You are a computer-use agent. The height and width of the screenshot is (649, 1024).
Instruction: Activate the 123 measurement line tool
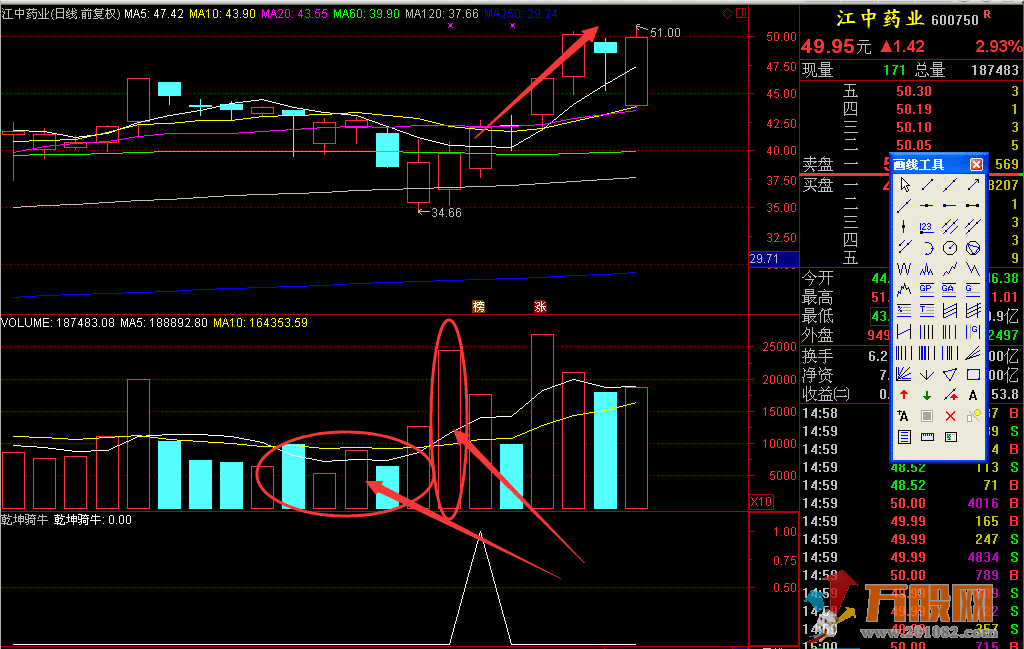[927, 227]
